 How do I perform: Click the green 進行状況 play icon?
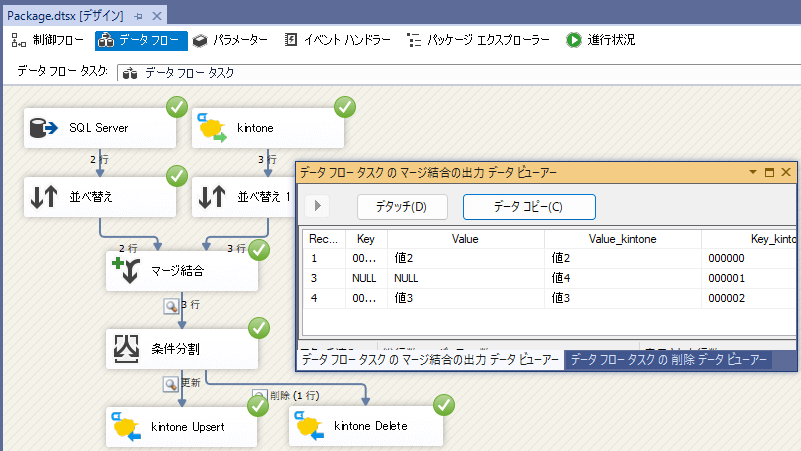(x=574, y=40)
